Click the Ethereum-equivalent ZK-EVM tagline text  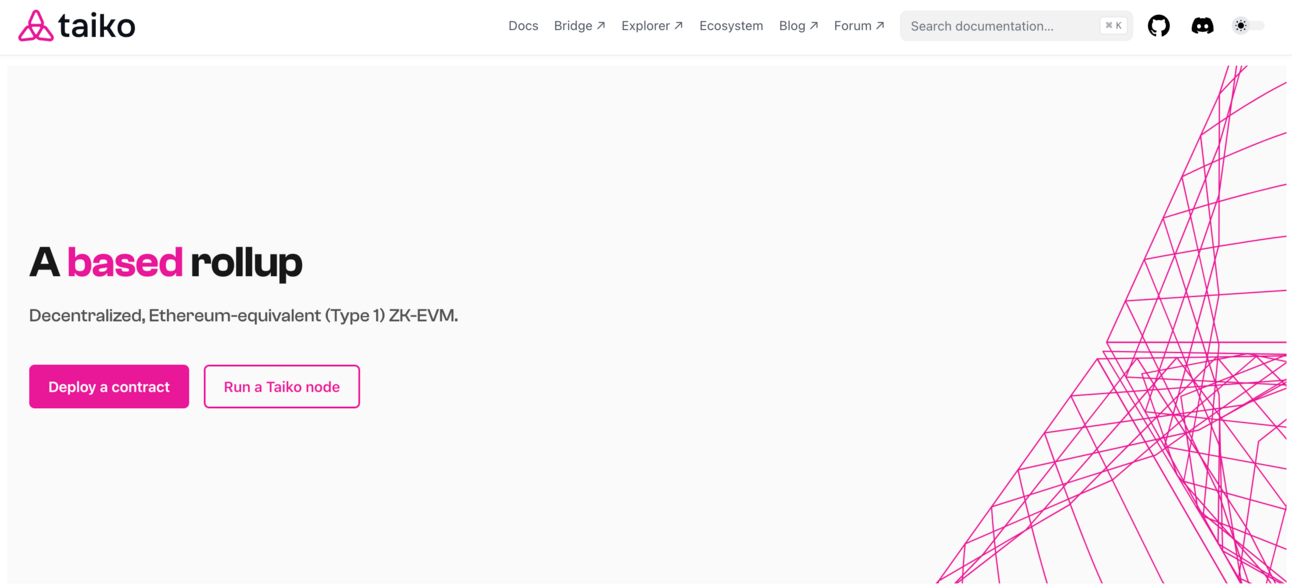click(243, 316)
